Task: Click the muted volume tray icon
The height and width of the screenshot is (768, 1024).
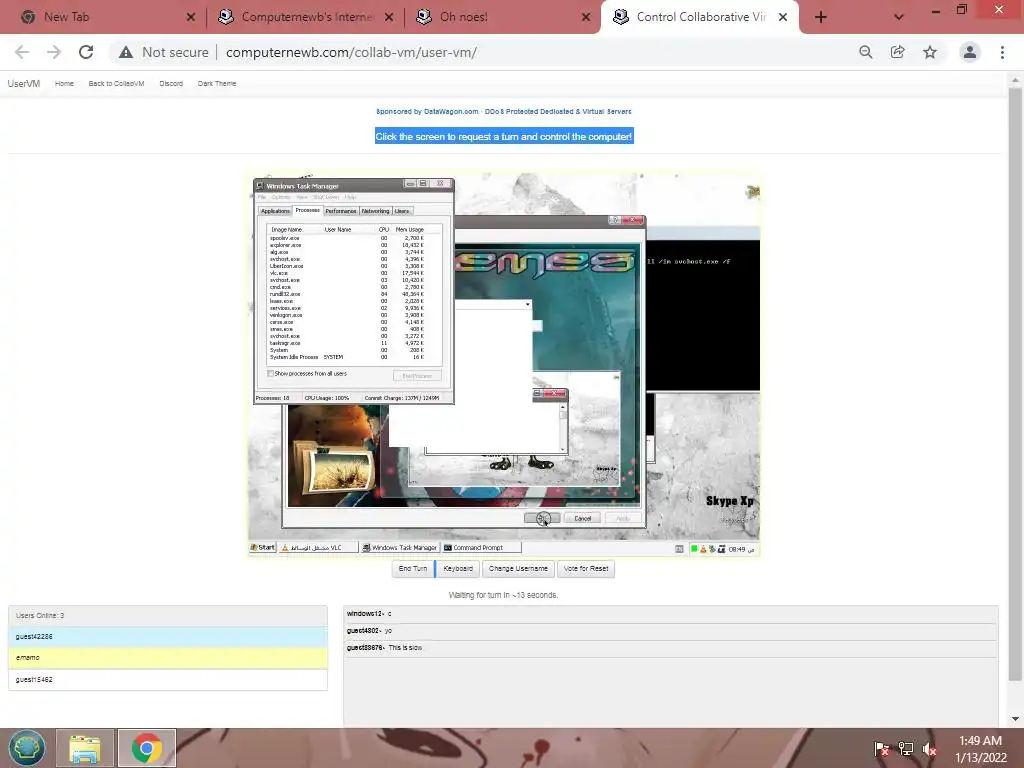Action: pos(930,749)
